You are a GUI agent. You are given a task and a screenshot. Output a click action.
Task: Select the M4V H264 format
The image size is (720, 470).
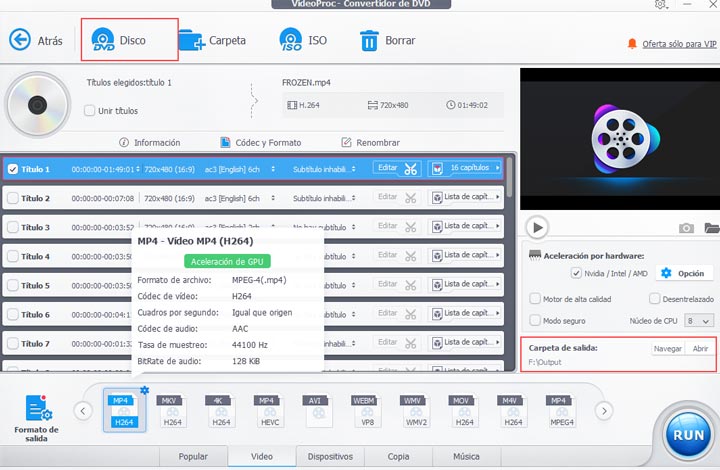coord(513,411)
